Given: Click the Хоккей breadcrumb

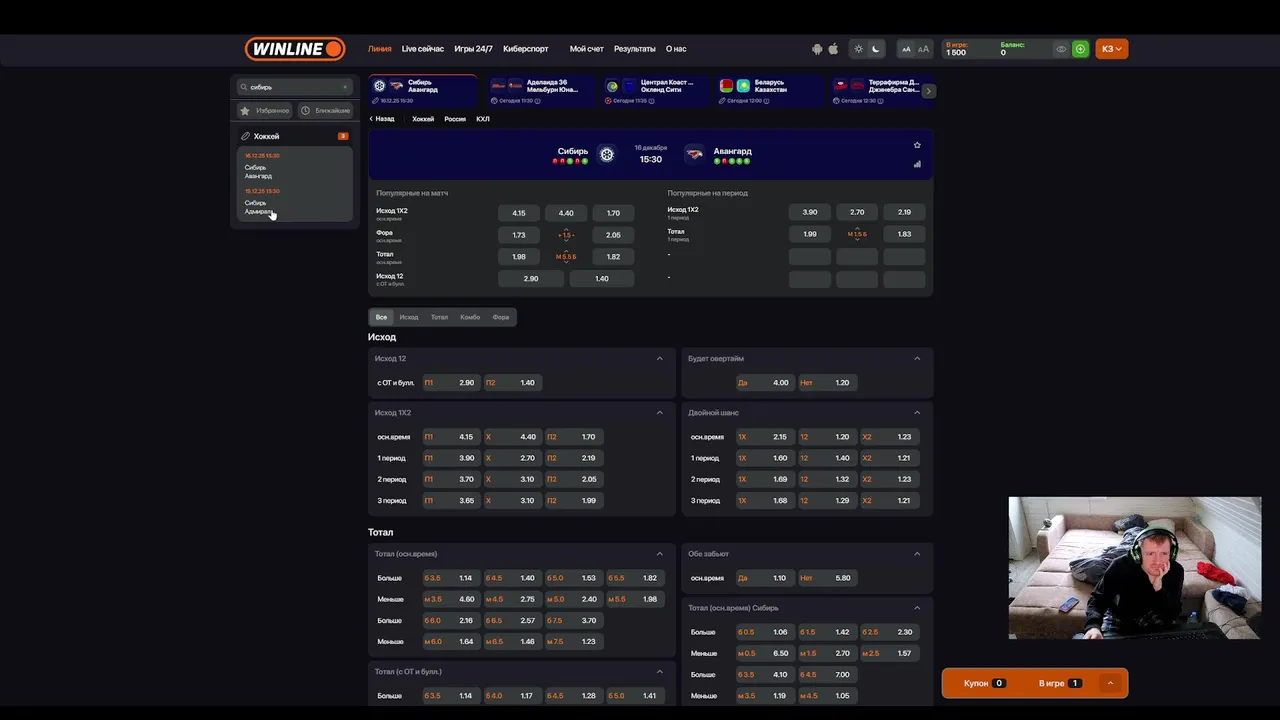Looking at the screenshot, I should 423,119.
